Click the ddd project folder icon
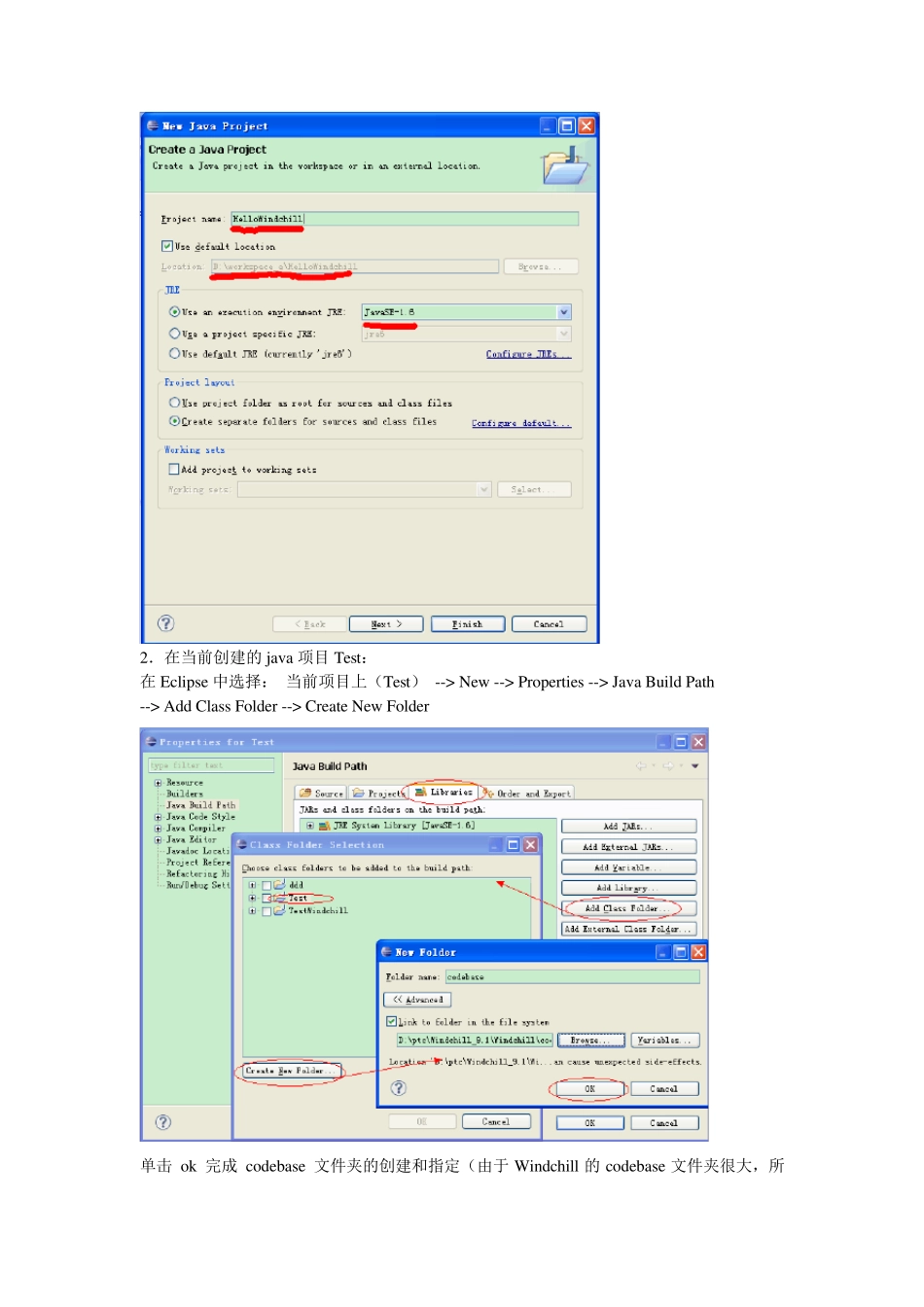Screen dimensions: 924x1307 [x=280, y=885]
